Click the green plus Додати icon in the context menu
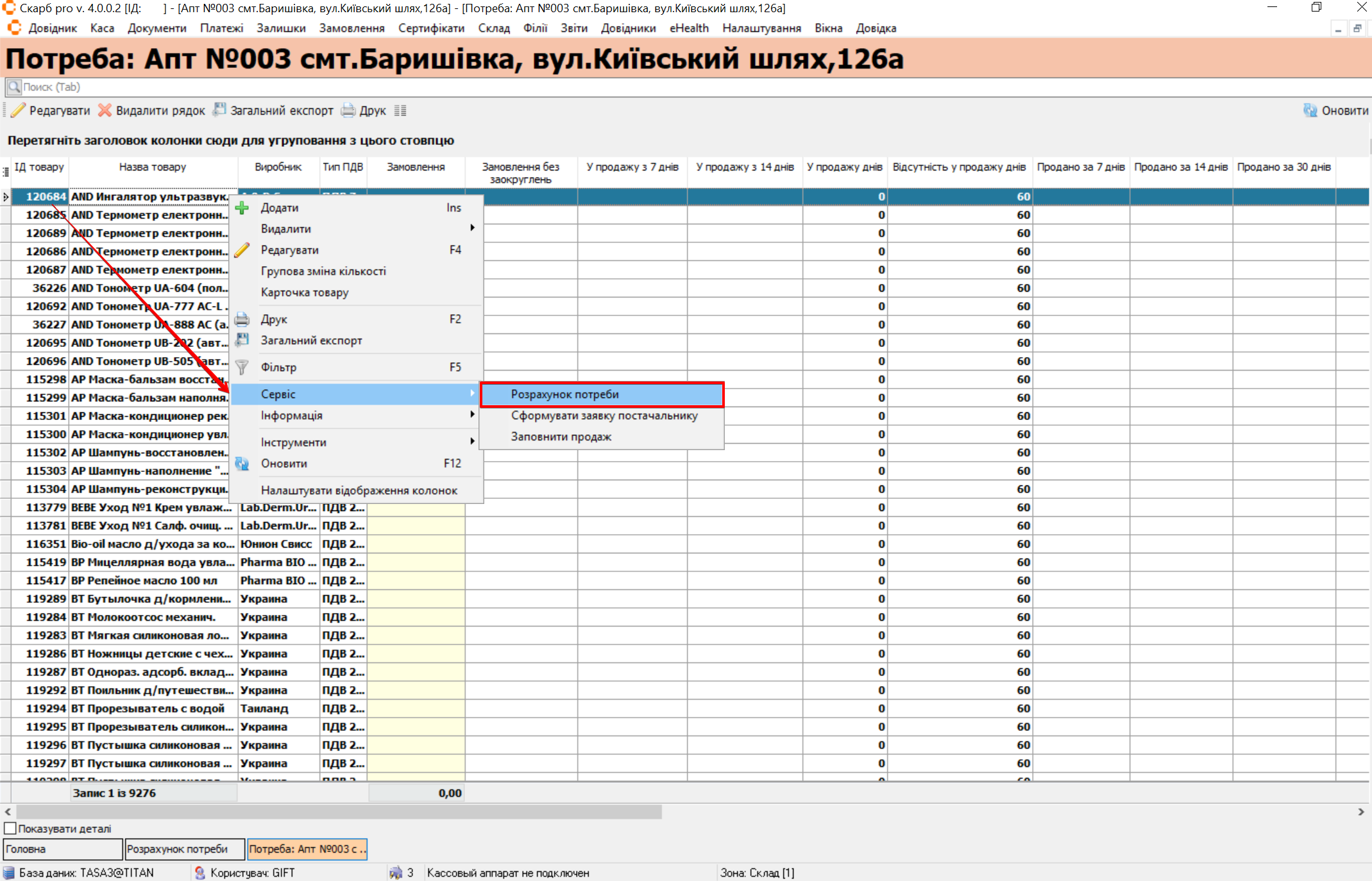 click(242, 208)
